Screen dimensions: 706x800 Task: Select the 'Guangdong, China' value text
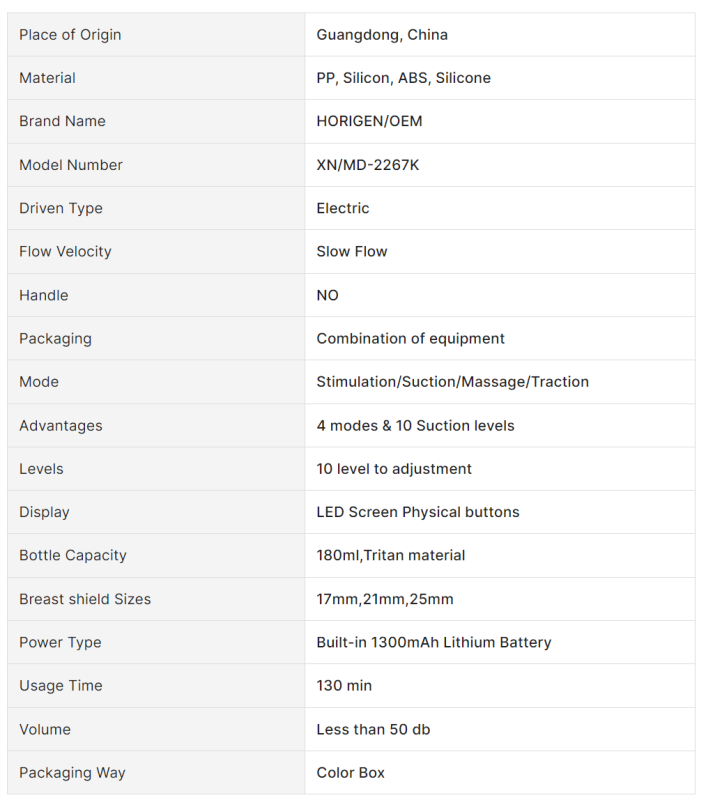pos(382,35)
